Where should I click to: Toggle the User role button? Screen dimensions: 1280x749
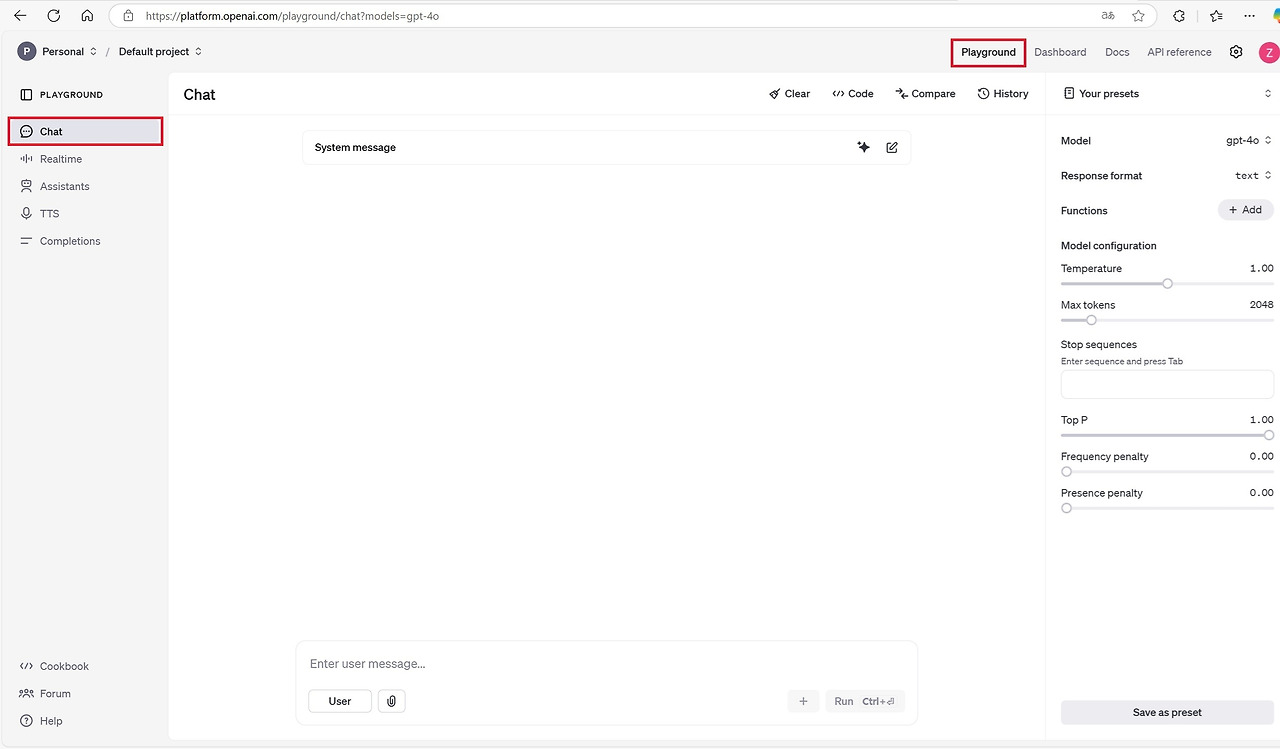coord(340,701)
